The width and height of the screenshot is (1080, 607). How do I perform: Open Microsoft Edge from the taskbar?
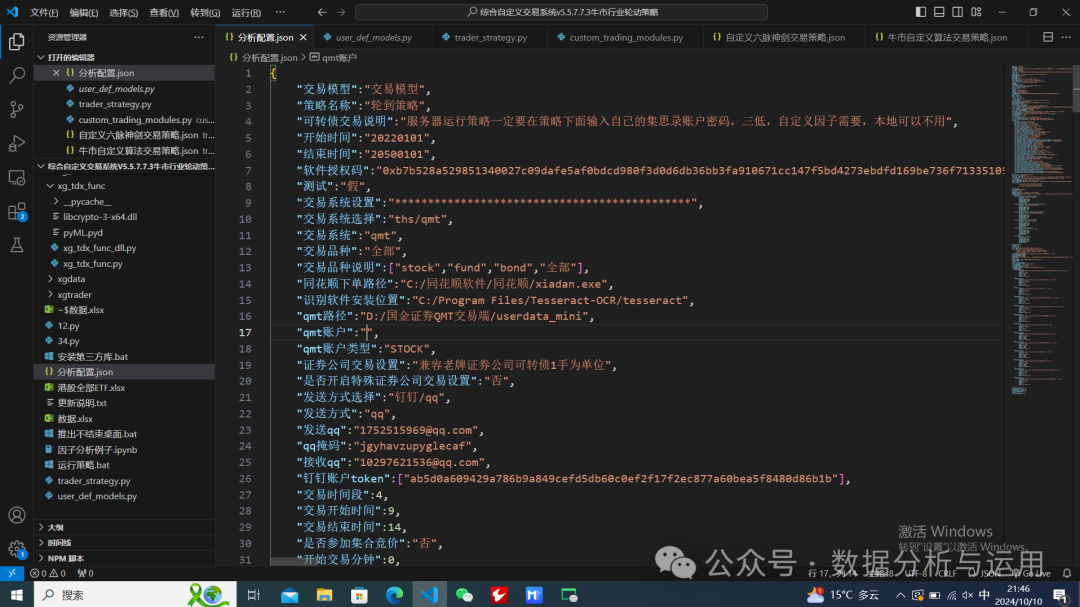coord(394,595)
